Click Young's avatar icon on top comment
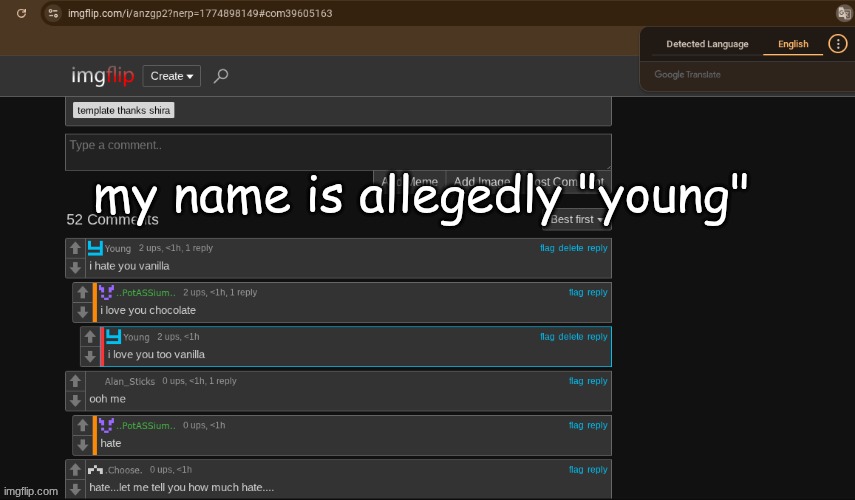Viewport: 855px width, 500px height. (x=95, y=248)
